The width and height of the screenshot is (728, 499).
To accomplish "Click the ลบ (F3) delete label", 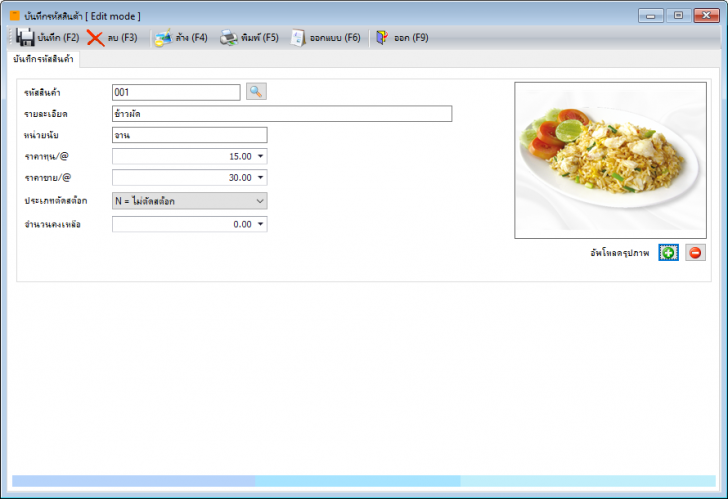I will [123, 38].
